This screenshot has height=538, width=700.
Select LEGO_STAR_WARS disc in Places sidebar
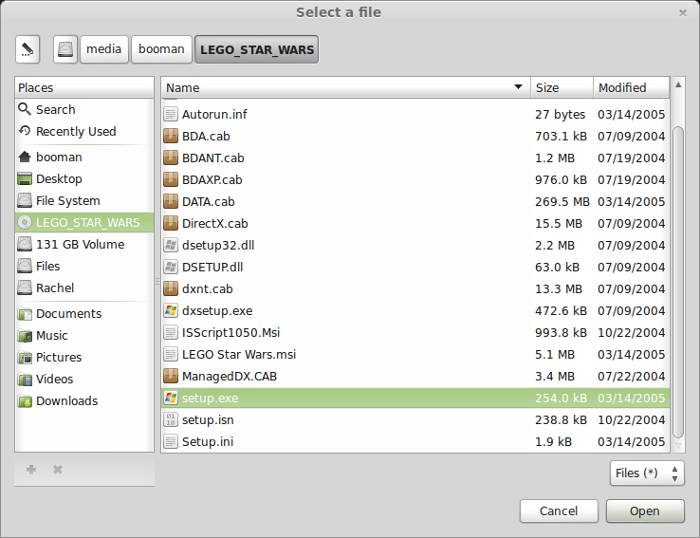pos(84,222)
